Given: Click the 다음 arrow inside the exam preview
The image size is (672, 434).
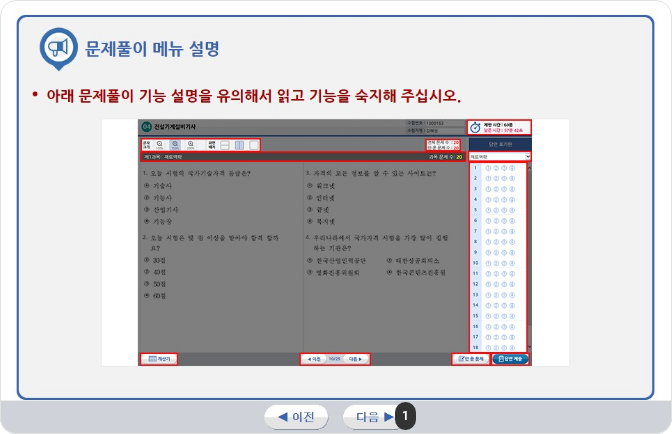Looking at the screenshot, I should 357,358.
